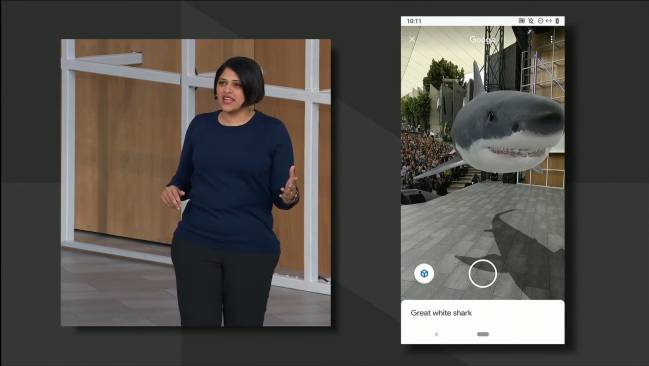Tap the home pill navigation button
The height and width of the screenshot is (366, 649).
coord(483,334)
